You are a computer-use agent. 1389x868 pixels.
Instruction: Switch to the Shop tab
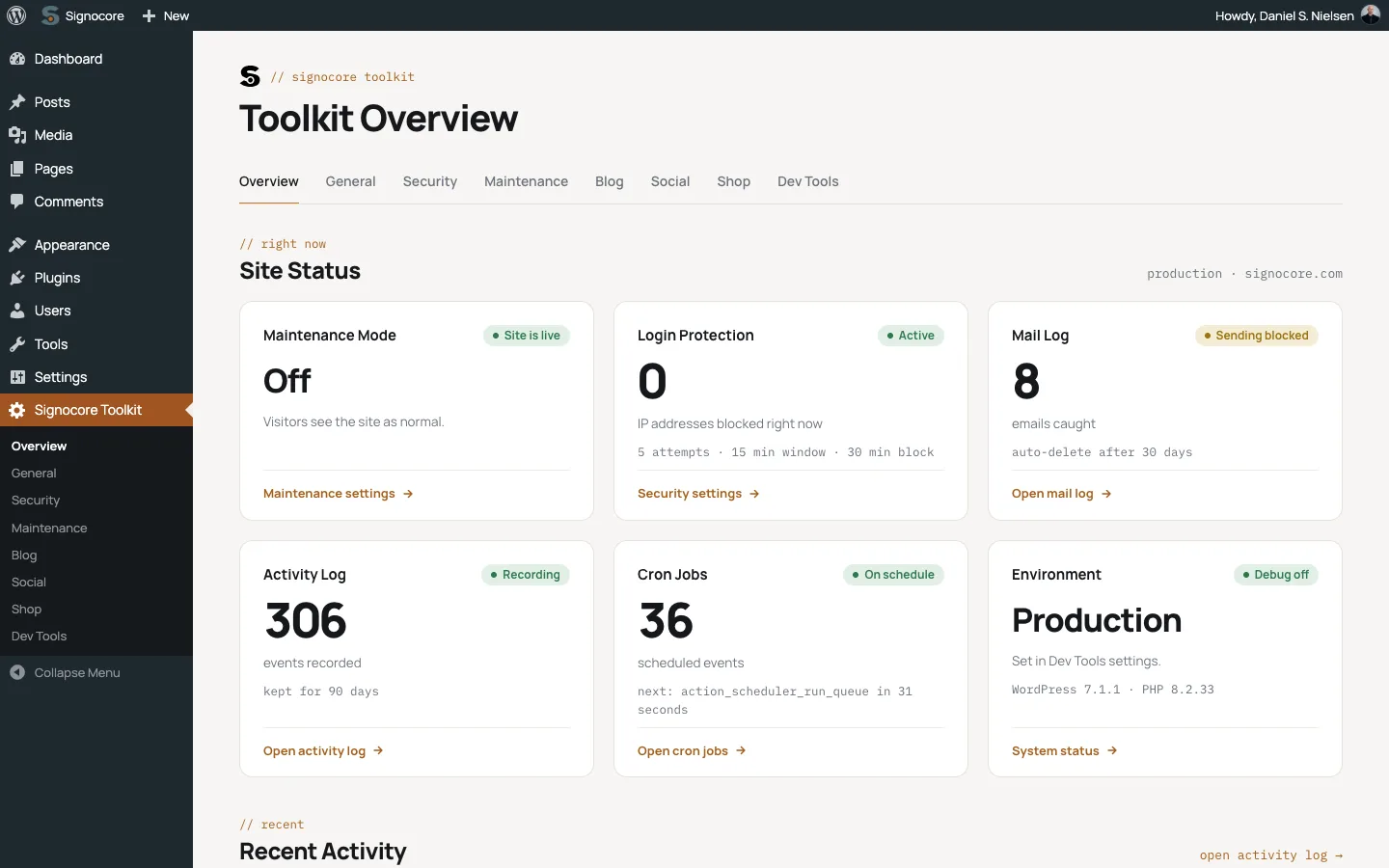tap(734, 181)
